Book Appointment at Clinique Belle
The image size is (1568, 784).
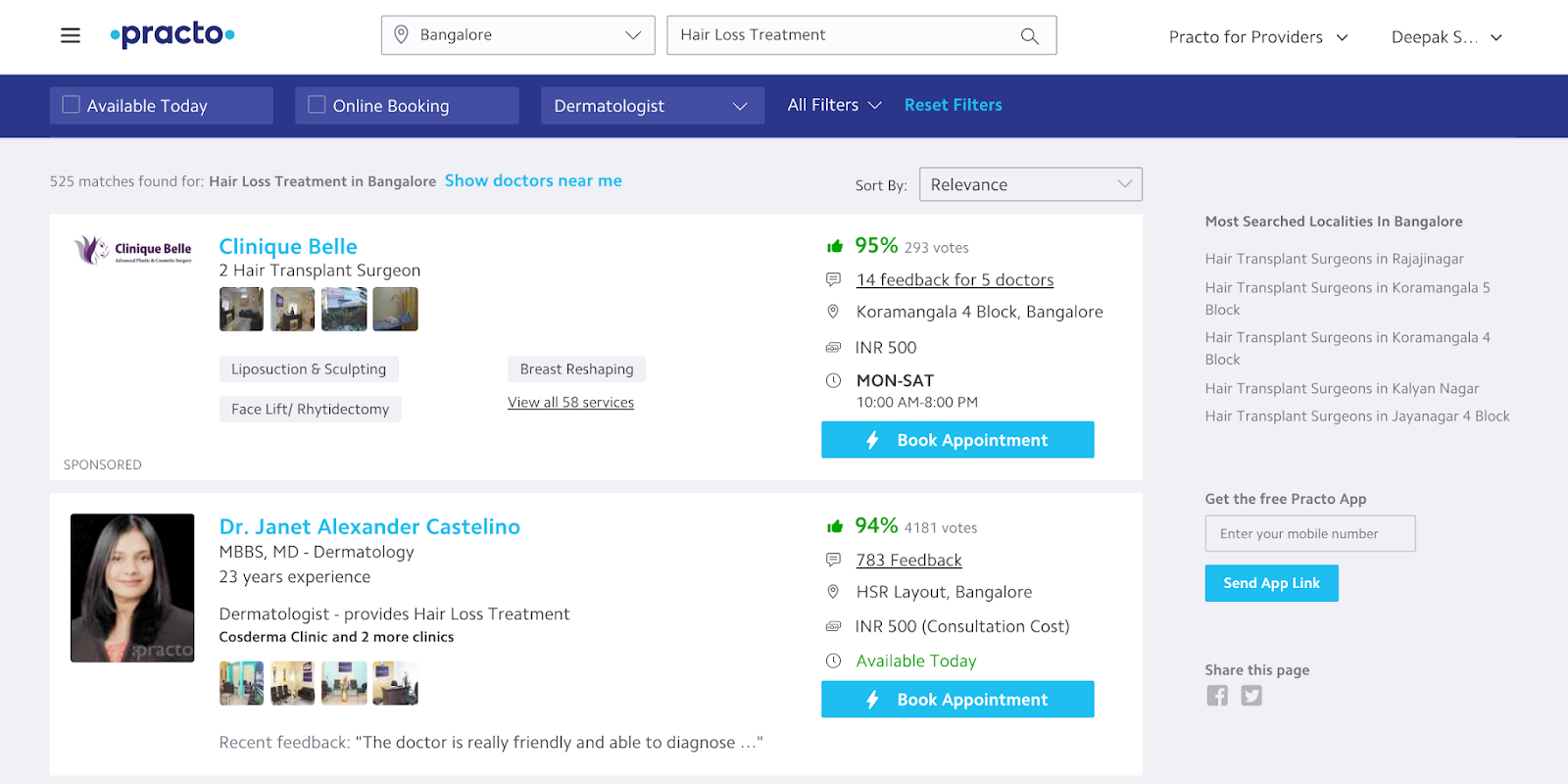pyautogui.click(x=957, y=440)
